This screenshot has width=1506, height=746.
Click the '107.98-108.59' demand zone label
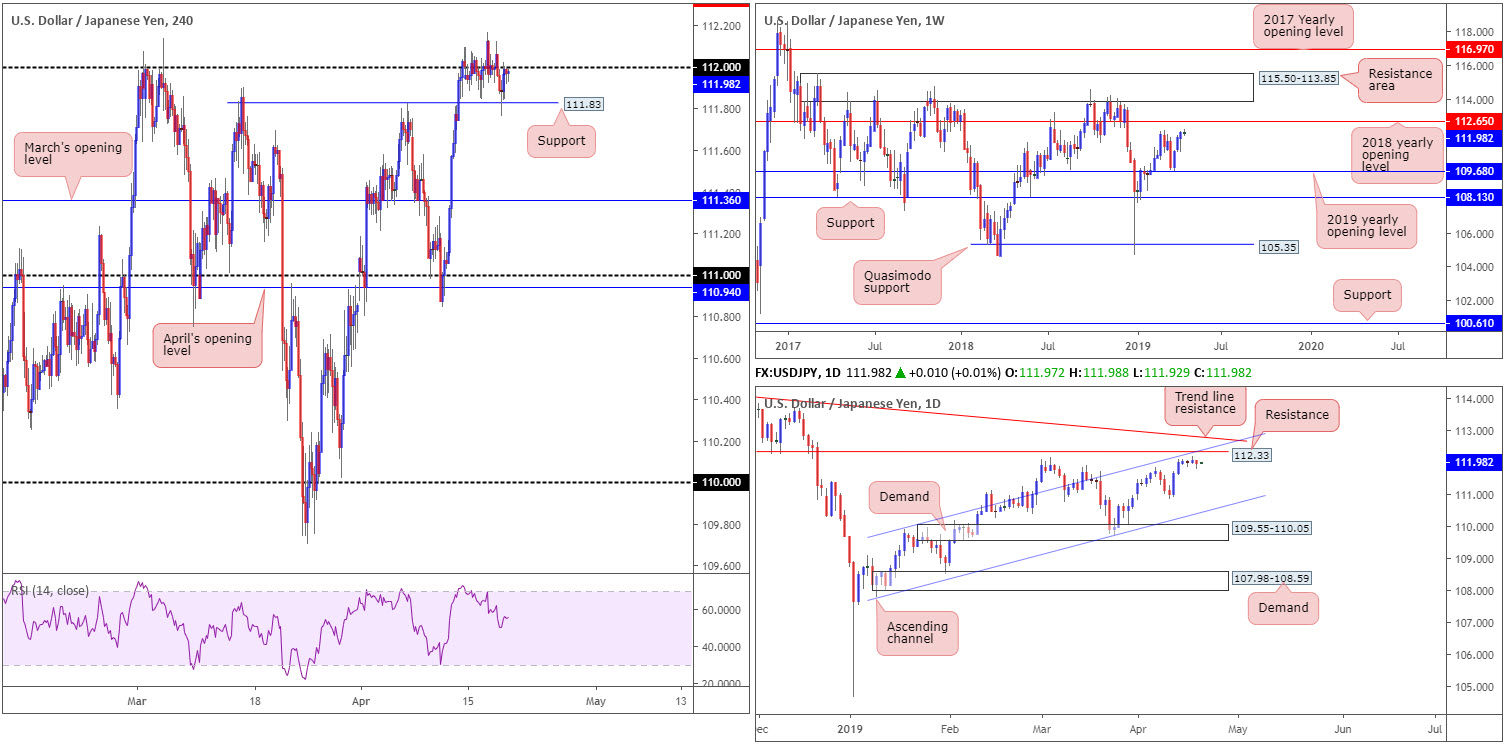(x=1270, y=578)
